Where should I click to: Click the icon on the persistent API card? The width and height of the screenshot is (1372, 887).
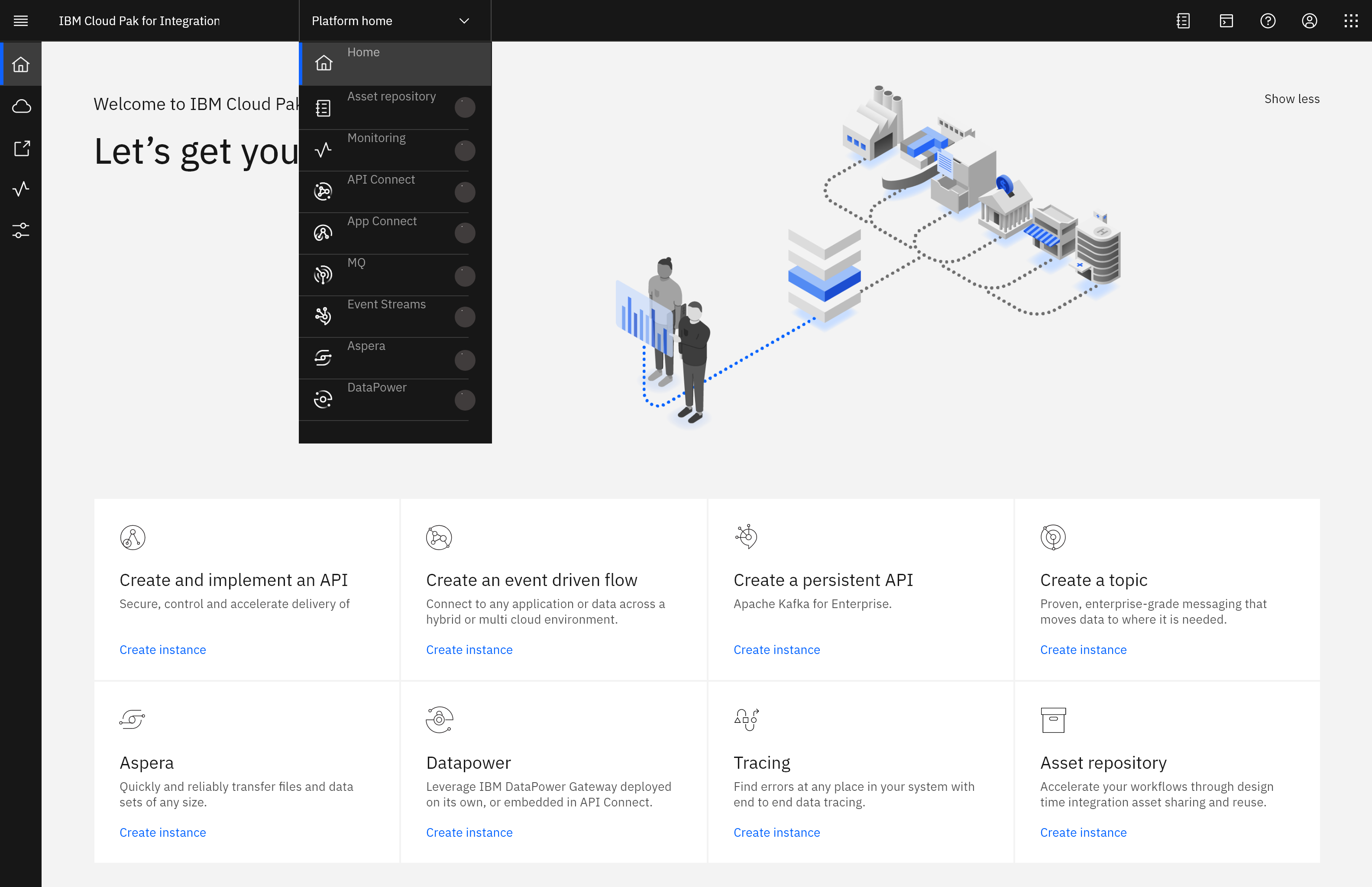(x=747, y=536)
